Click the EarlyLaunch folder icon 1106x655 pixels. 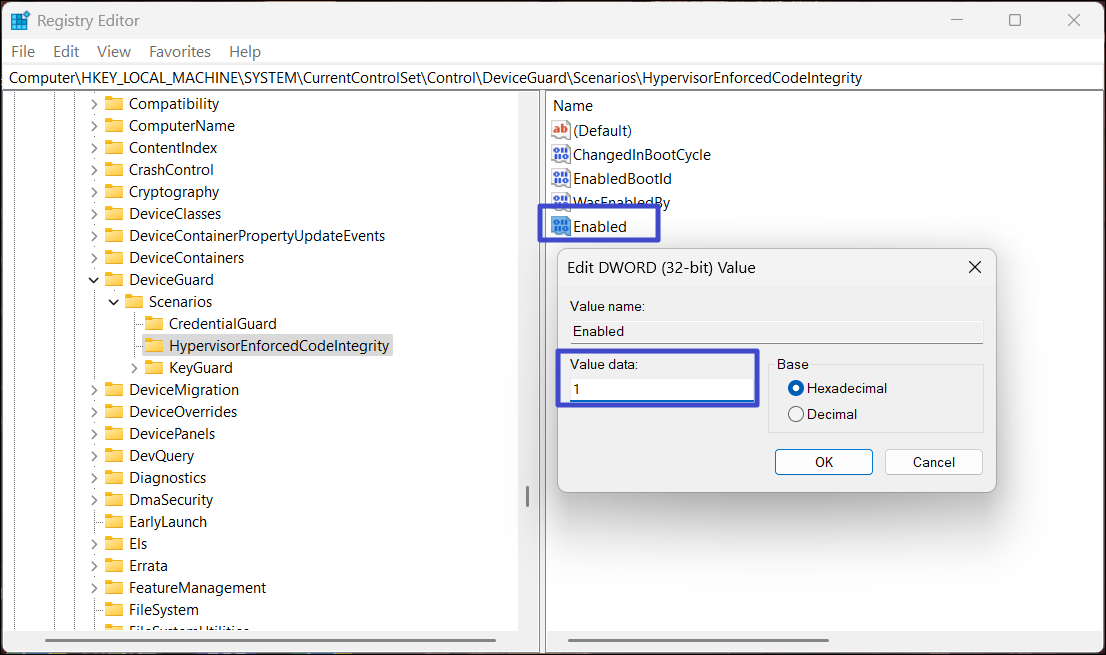114,521
